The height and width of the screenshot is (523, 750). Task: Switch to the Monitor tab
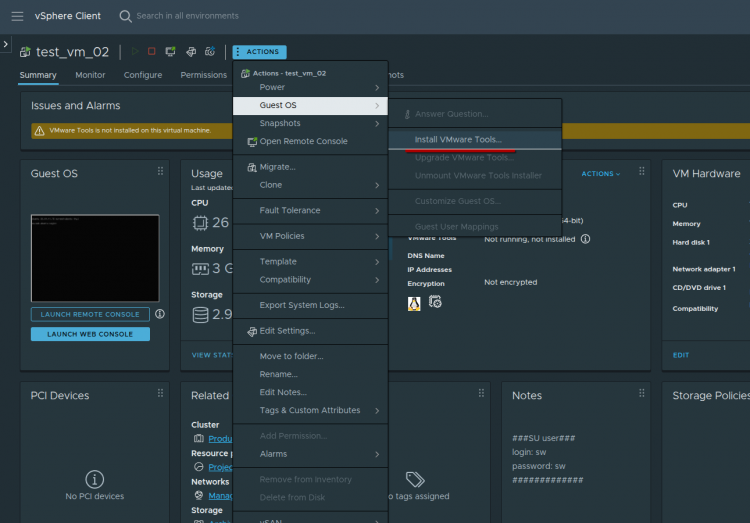(90, 75)
